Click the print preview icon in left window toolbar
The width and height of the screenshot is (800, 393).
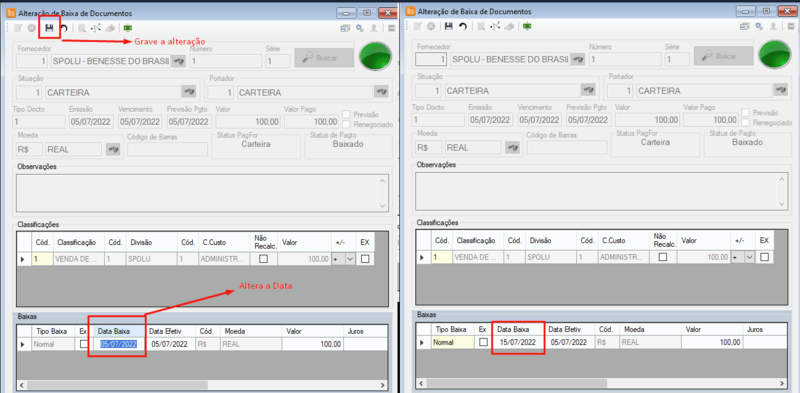(82, 28)
